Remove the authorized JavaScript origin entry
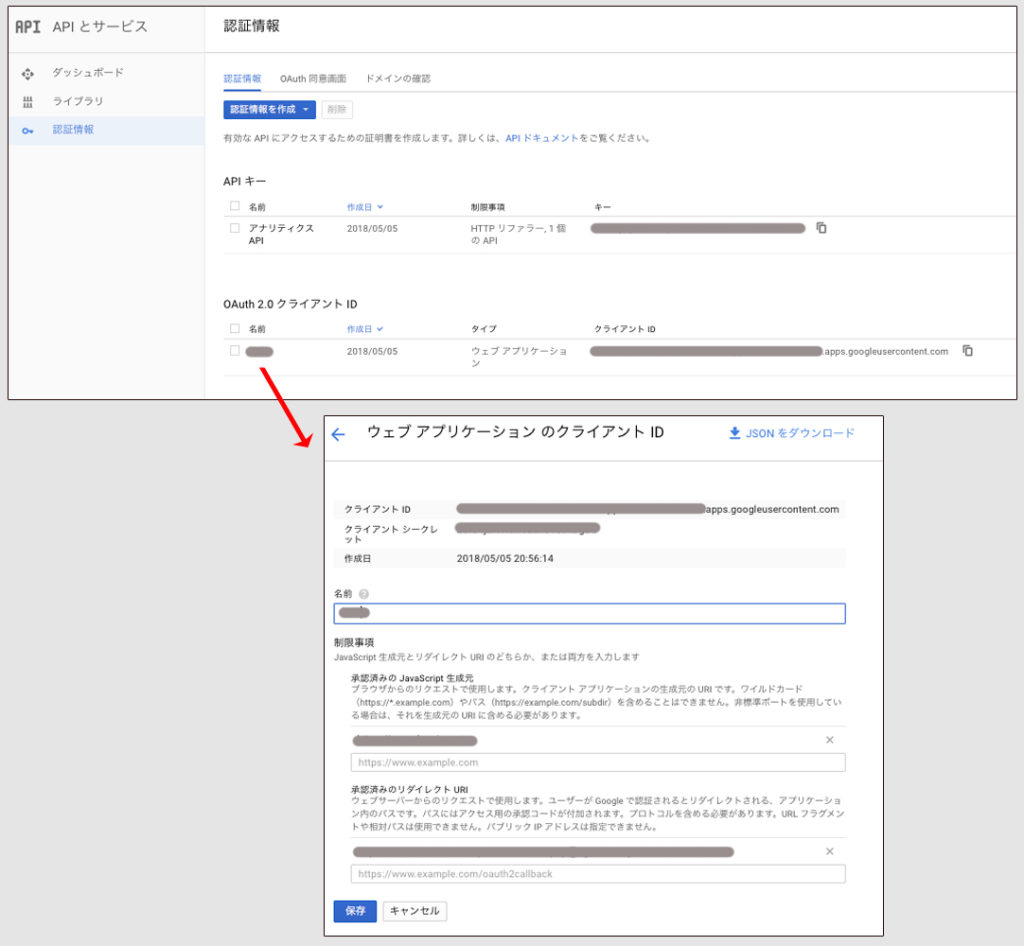This screenshot has width=1024, height=946. click(x=829, y=740)
